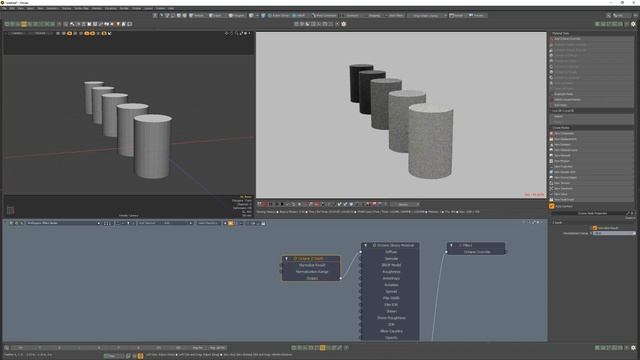Image resolution: width=640 pixels, height=360 pixels.
Task: Click the first orange icon in the 3D viewport header
Action: pyautogui.click(x=69, y=33)
